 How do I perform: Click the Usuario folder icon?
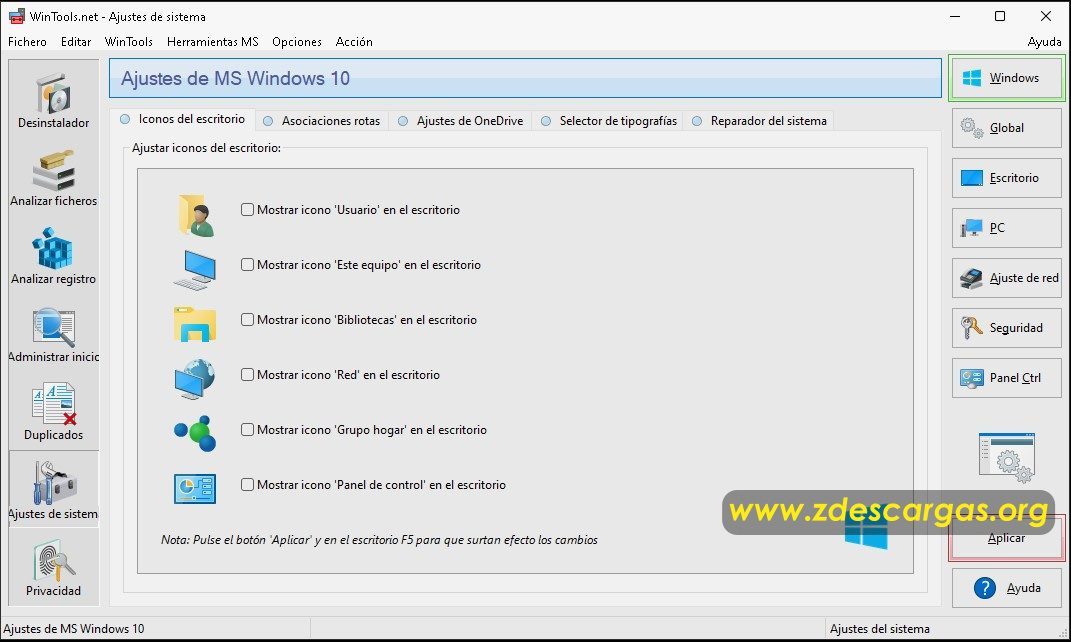click(x=196, y=216)
